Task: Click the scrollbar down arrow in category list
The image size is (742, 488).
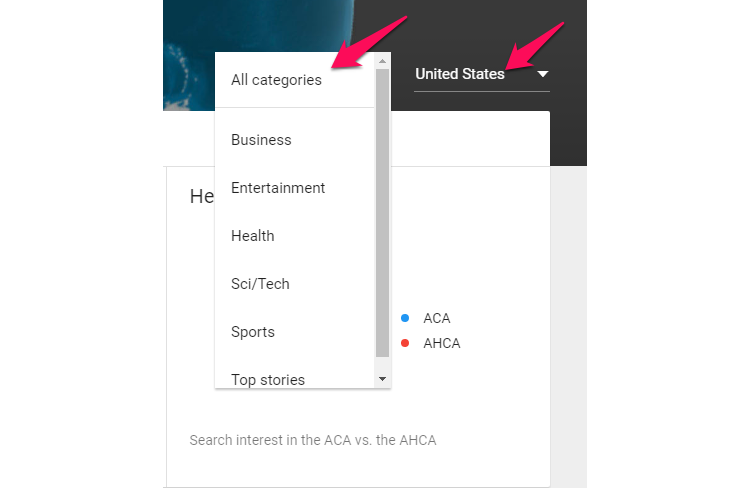Action: (x=382, y=380)
